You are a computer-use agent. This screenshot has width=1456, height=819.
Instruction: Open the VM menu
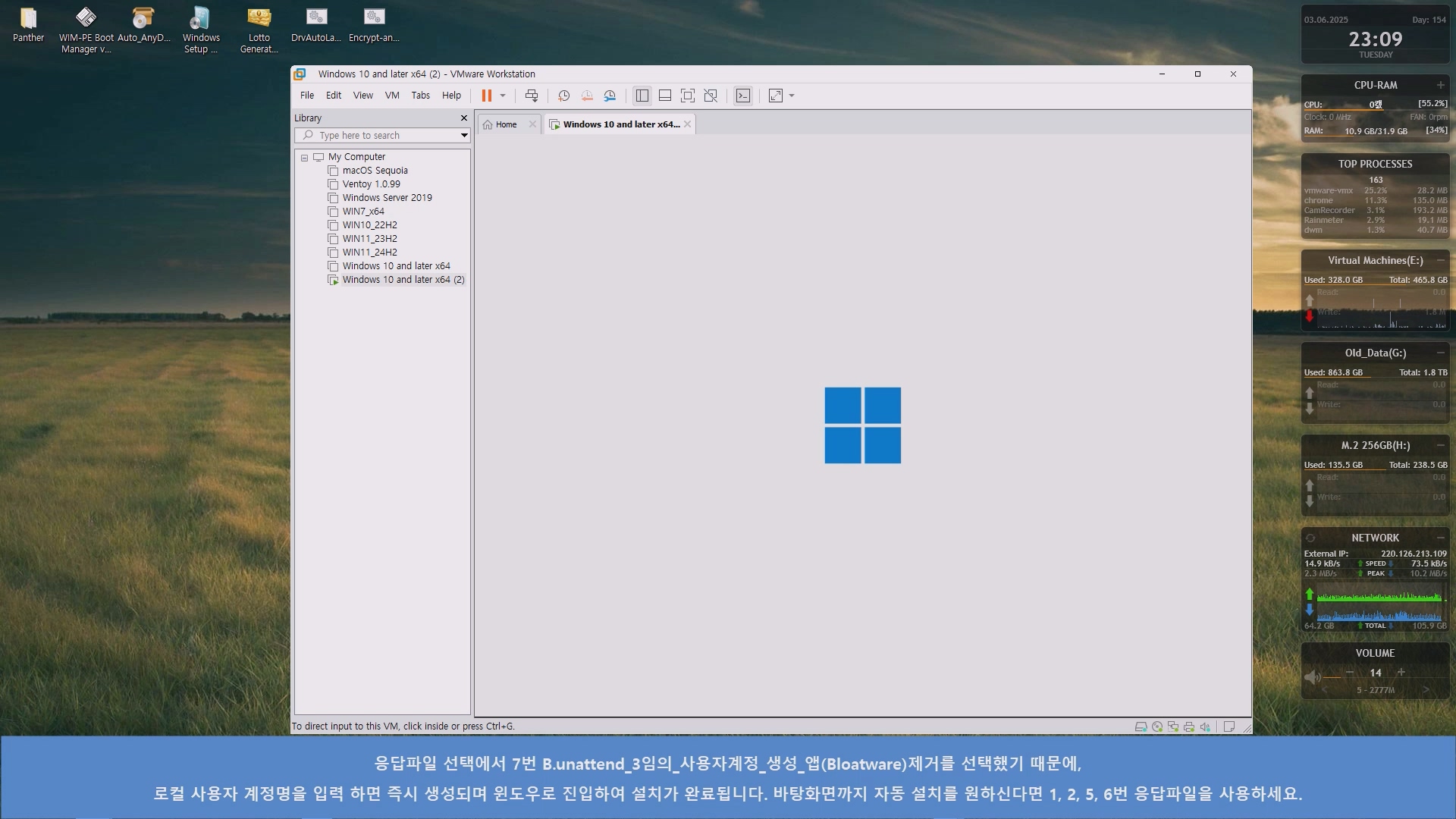click(391, 96)
